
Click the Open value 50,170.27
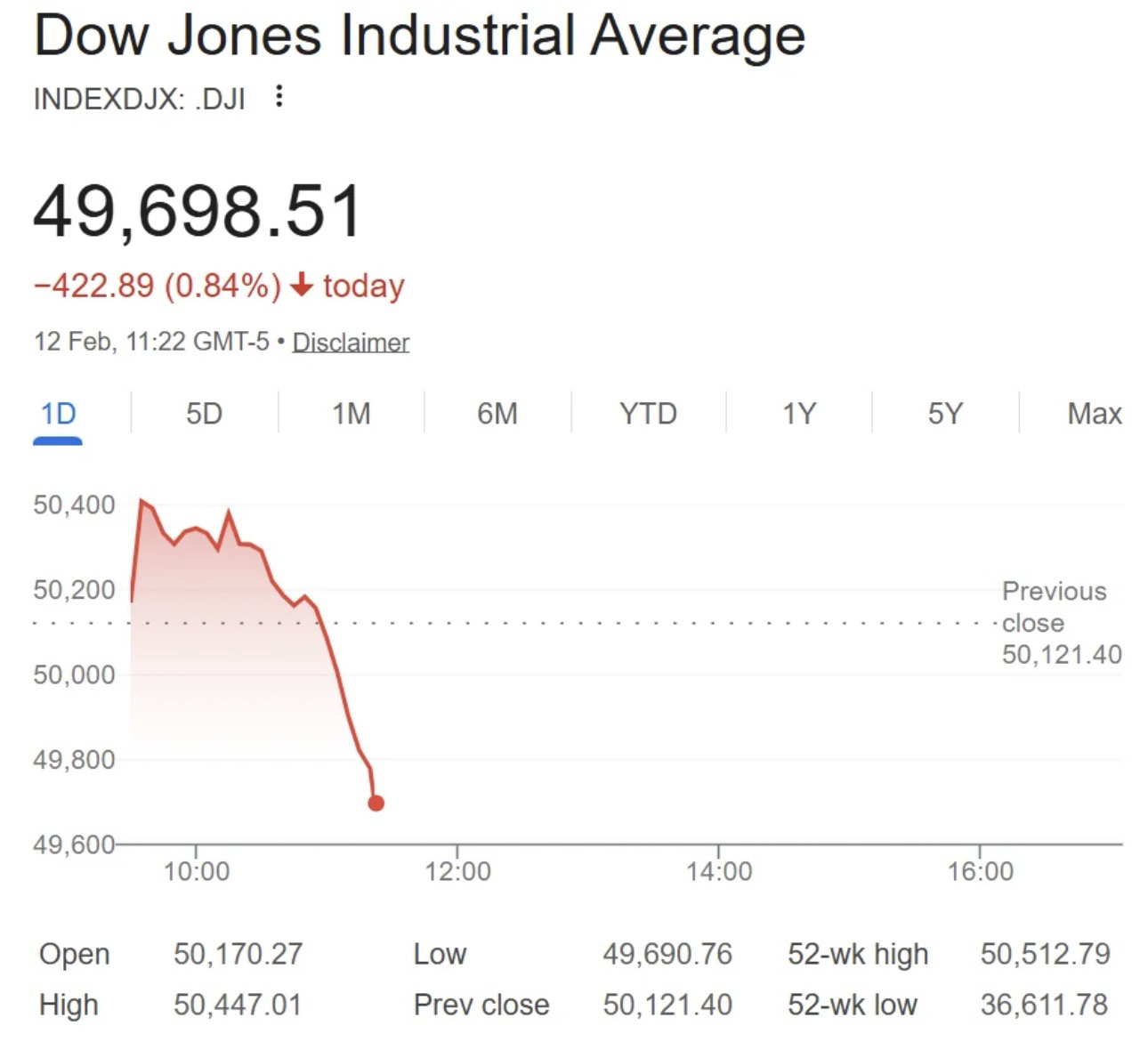click(238, 954)
